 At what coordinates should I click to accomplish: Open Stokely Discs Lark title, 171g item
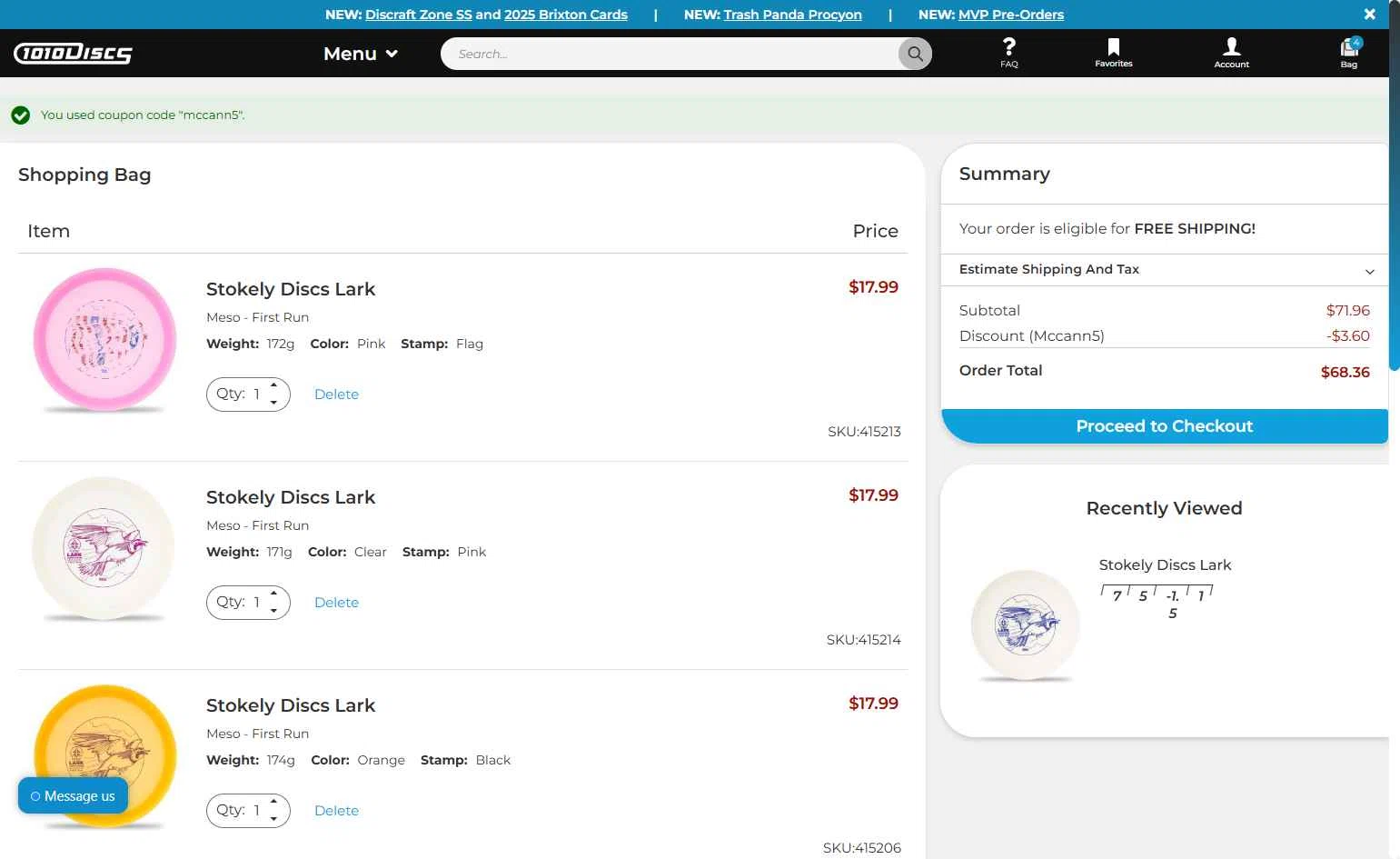pos(291,497)
